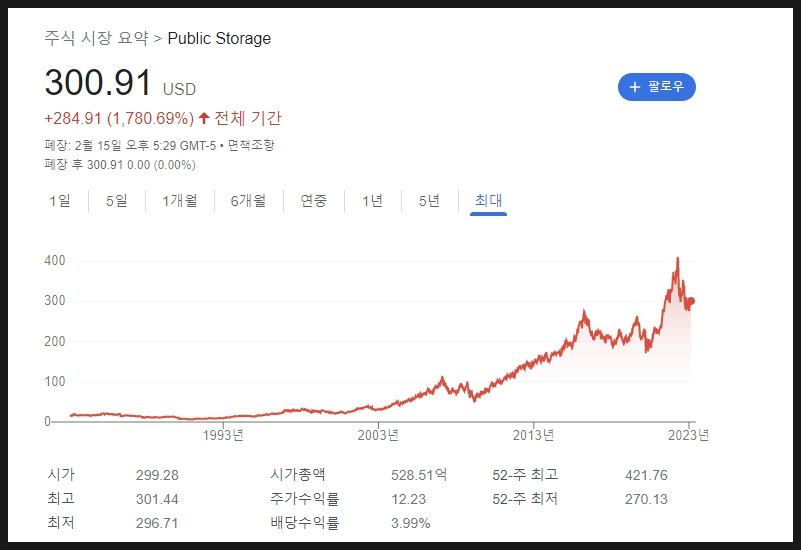Click the red current-price dot on chart
The image size is (801, 550).
point(691,301)
